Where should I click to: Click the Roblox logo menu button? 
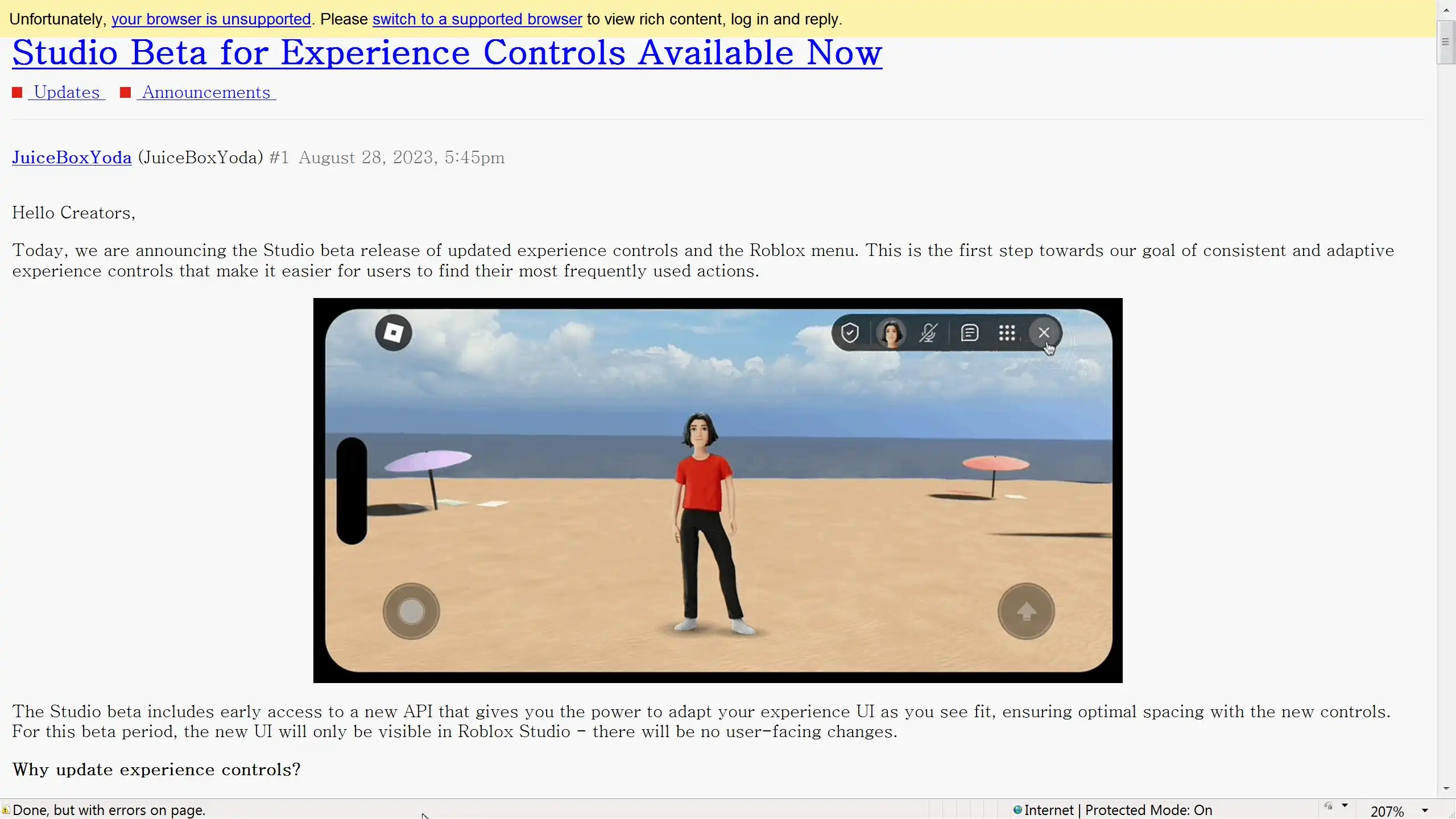pos(393,333)
